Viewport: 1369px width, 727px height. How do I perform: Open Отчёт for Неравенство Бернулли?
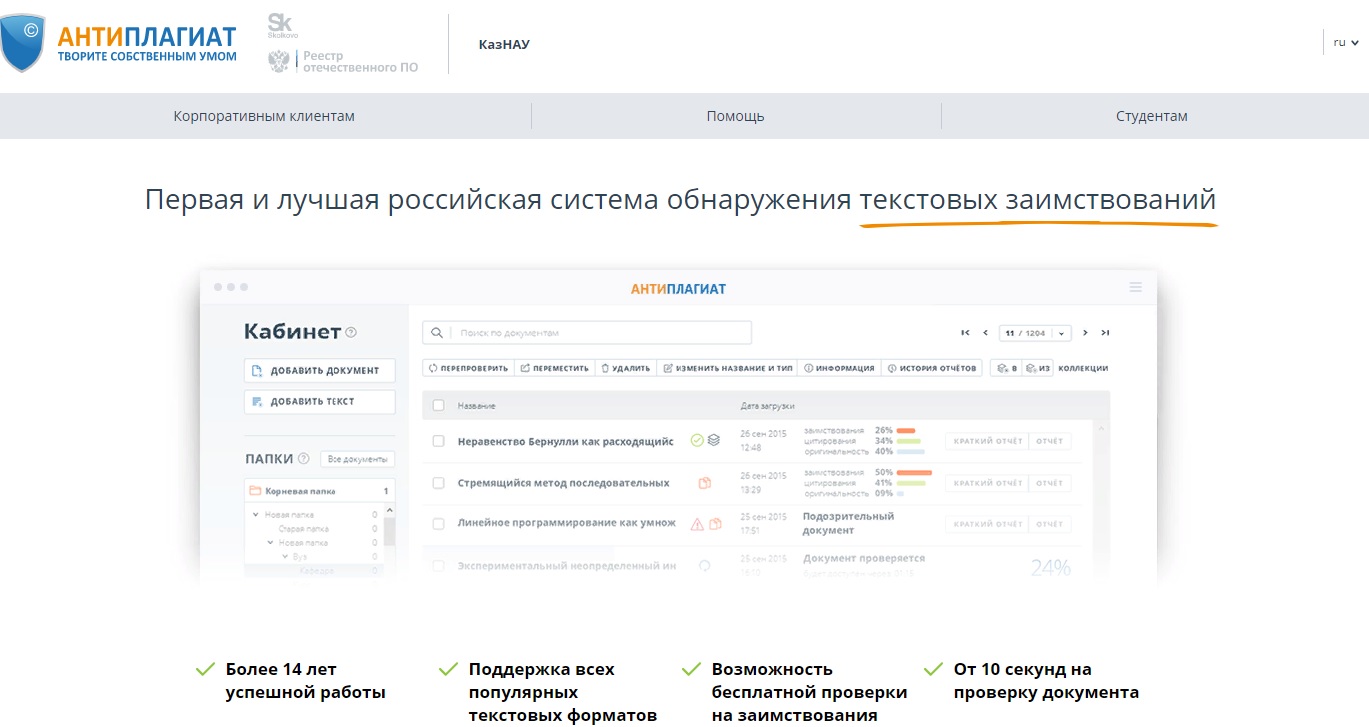(1049, 441)
